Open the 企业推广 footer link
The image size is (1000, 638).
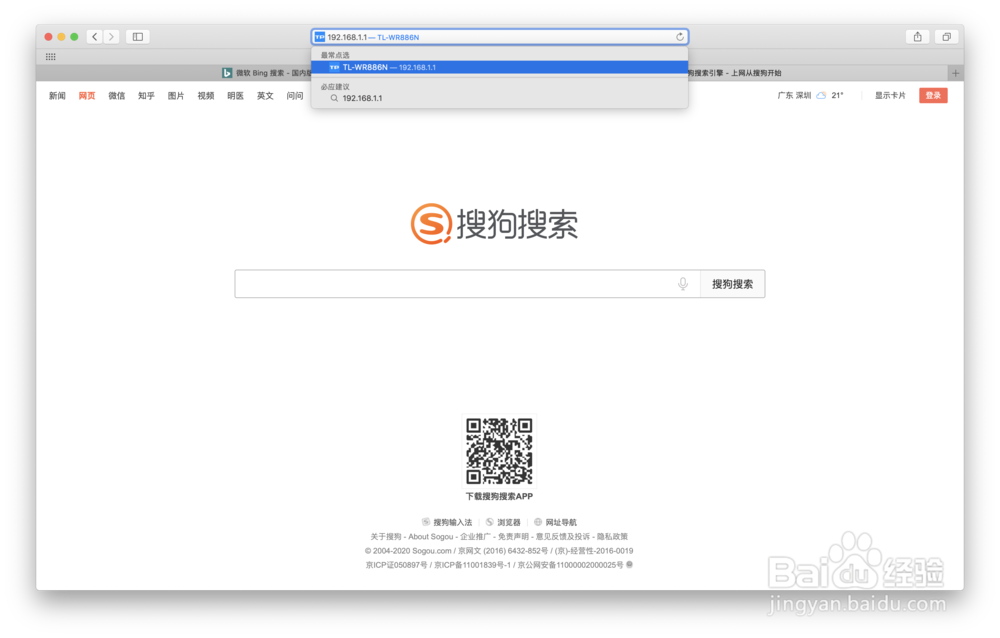pyautogui.click(x=476, y=537)
